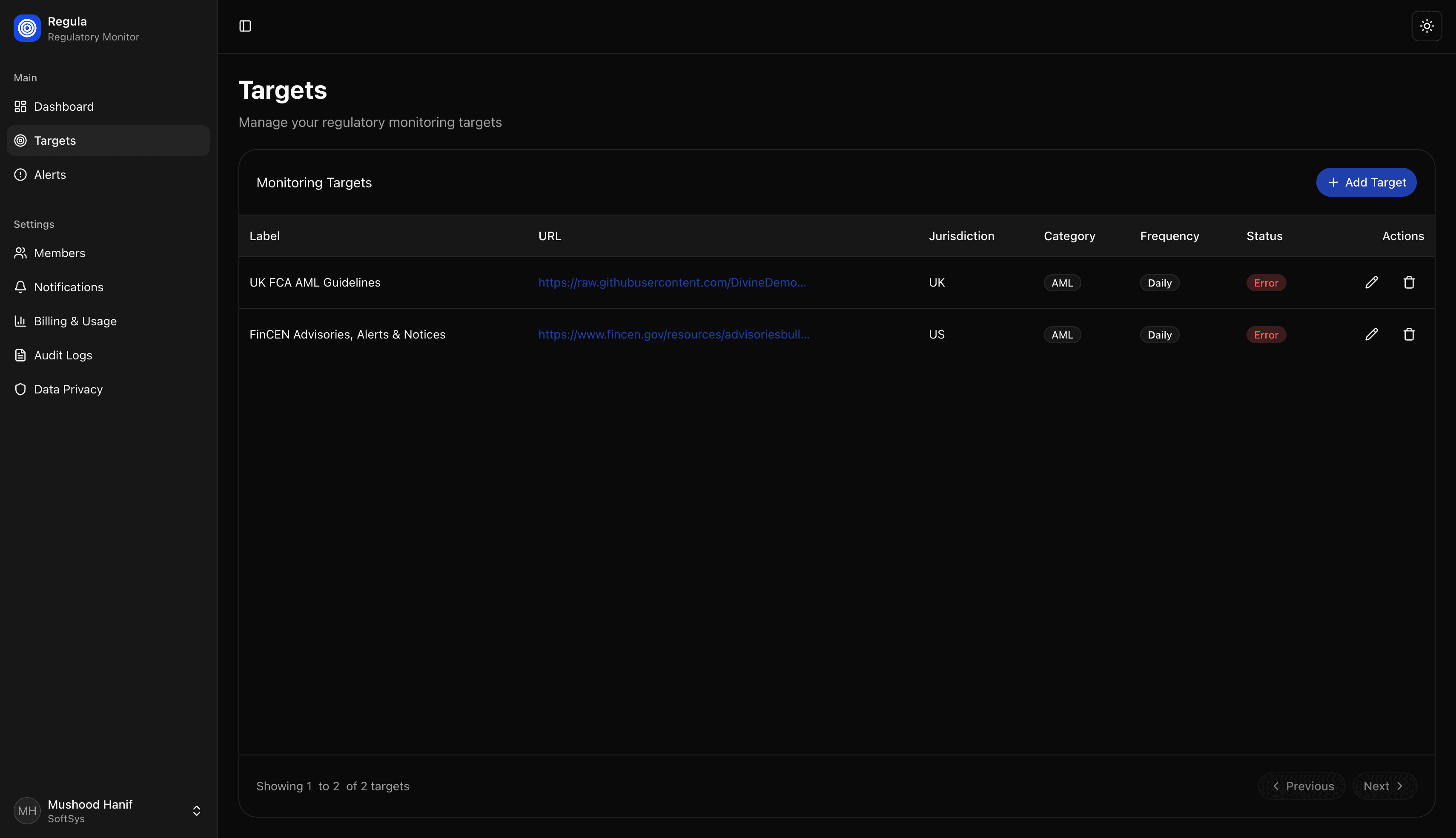Open Audit Logs page
1456x838 pixels.
pyautogui.click(x=63, y=355)
